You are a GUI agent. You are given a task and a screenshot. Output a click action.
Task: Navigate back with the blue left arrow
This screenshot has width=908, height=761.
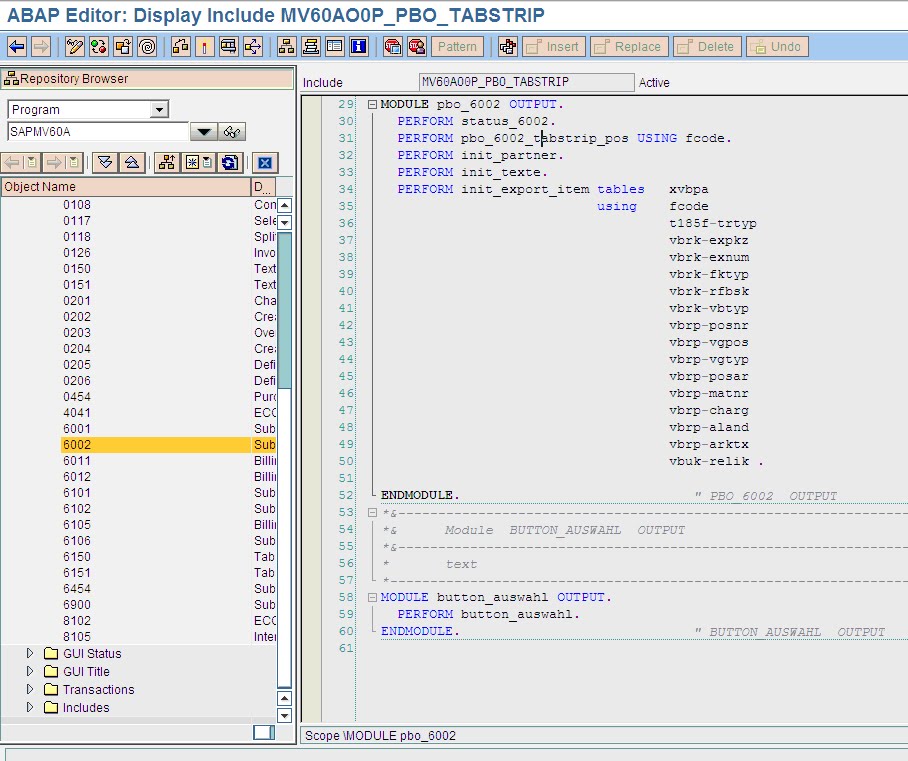[x=17, y=46]
